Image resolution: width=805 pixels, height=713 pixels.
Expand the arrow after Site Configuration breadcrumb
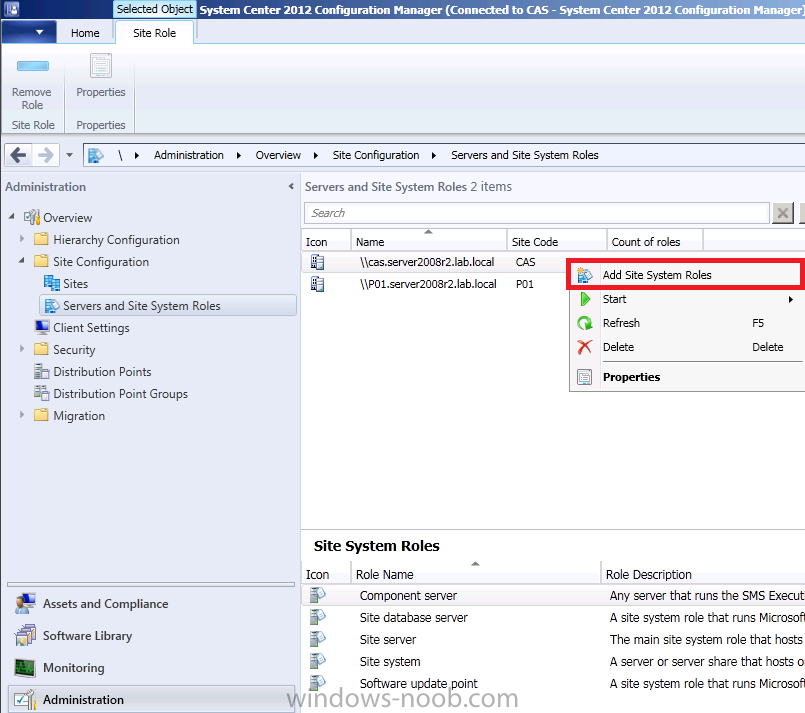[x=434, y=156]
